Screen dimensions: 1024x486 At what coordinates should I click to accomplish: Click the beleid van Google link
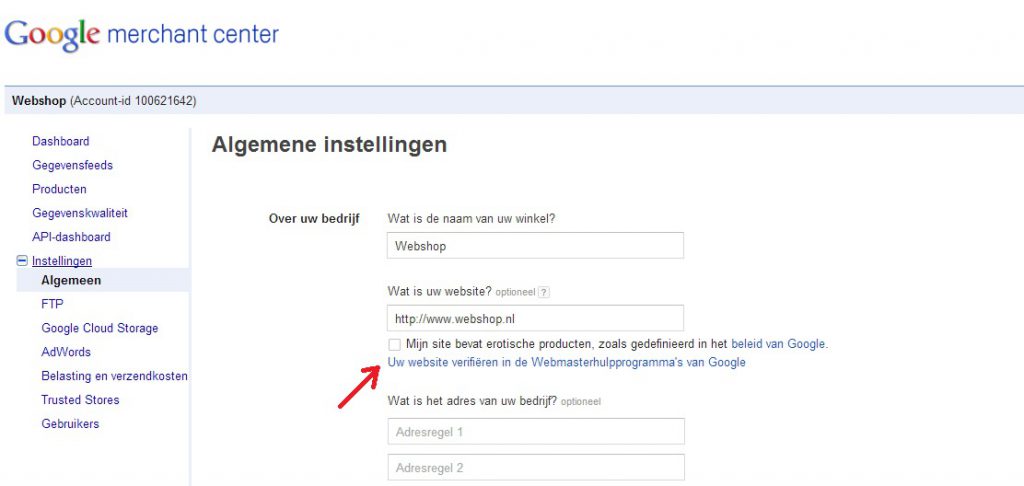(779, 344)
